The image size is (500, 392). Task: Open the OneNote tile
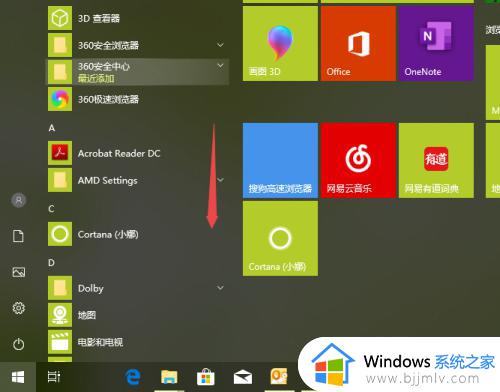pos(436,43)
